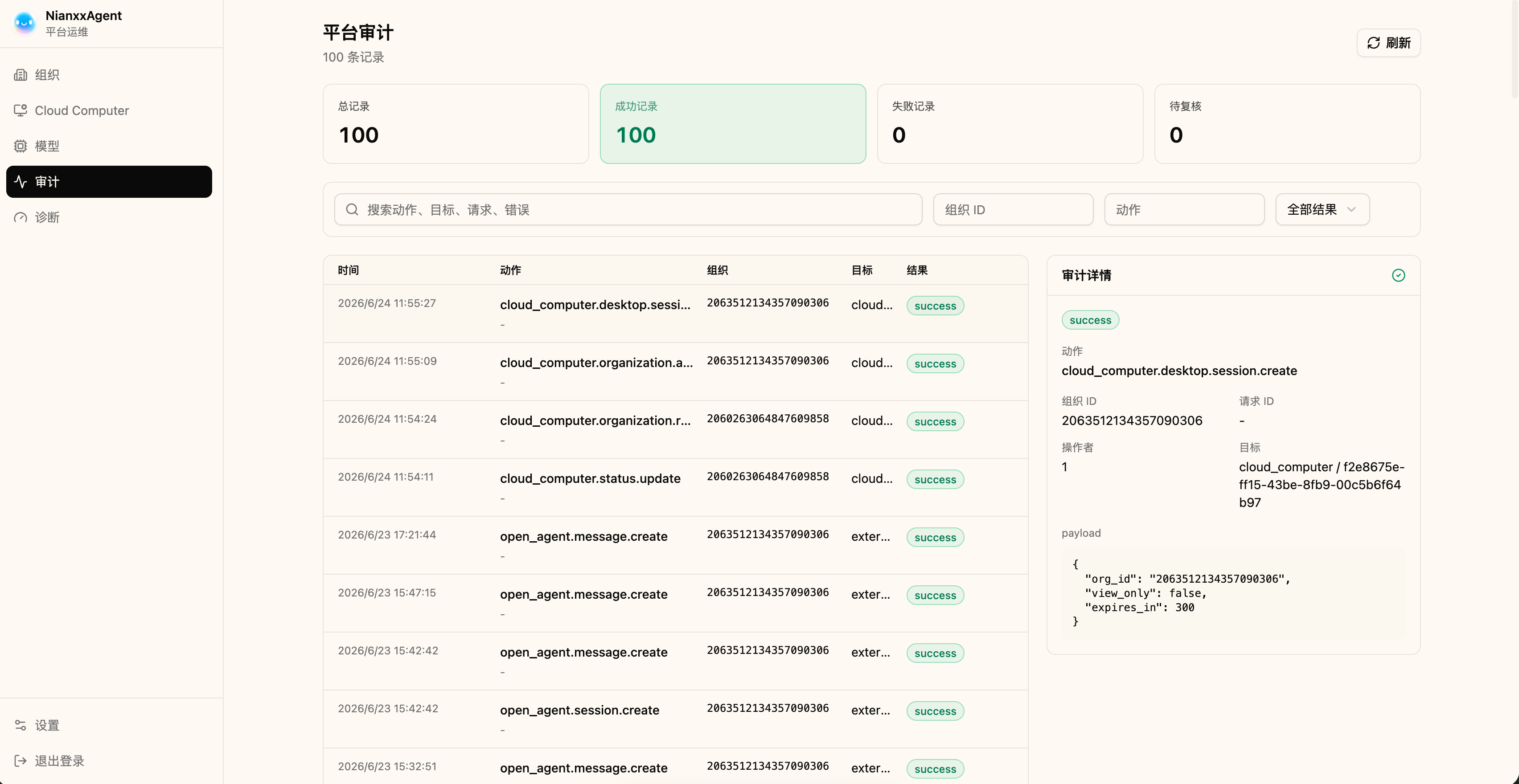
Task: Click the refresh arrows icon beside 刷新
Action: point(1373,43)
